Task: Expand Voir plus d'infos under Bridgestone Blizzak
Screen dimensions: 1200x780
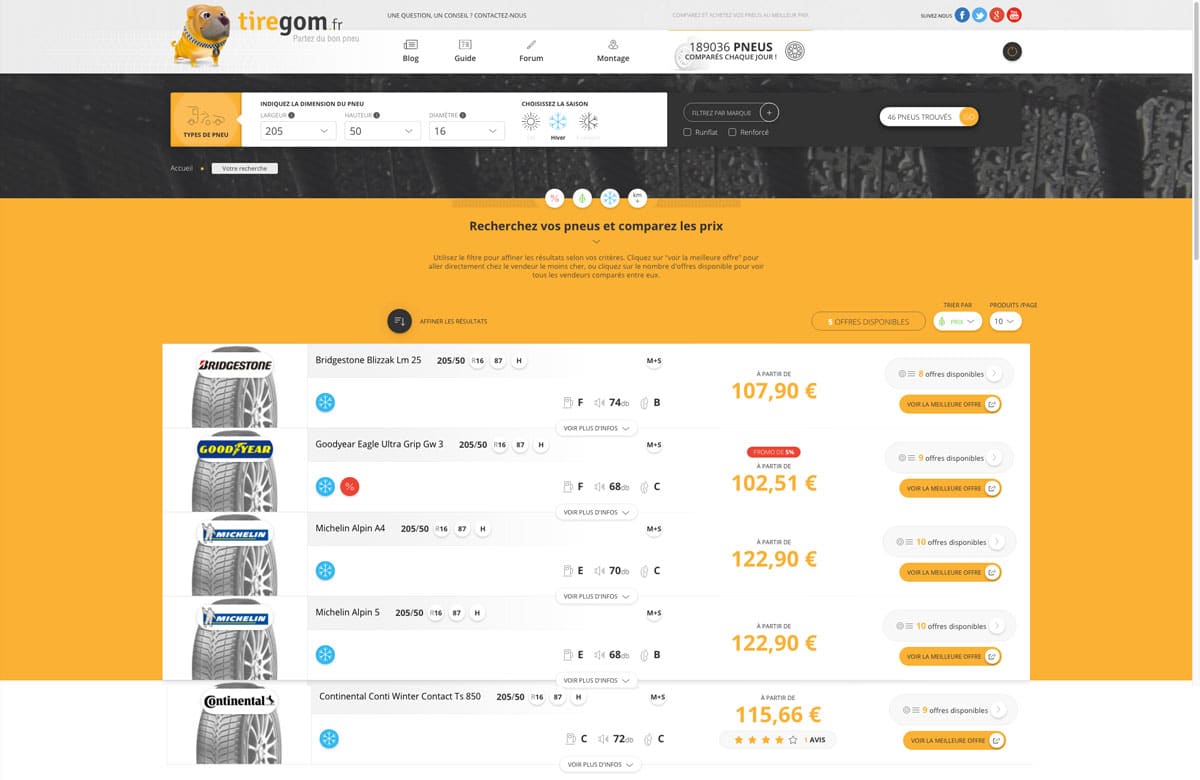Action: tap(596, 428)
